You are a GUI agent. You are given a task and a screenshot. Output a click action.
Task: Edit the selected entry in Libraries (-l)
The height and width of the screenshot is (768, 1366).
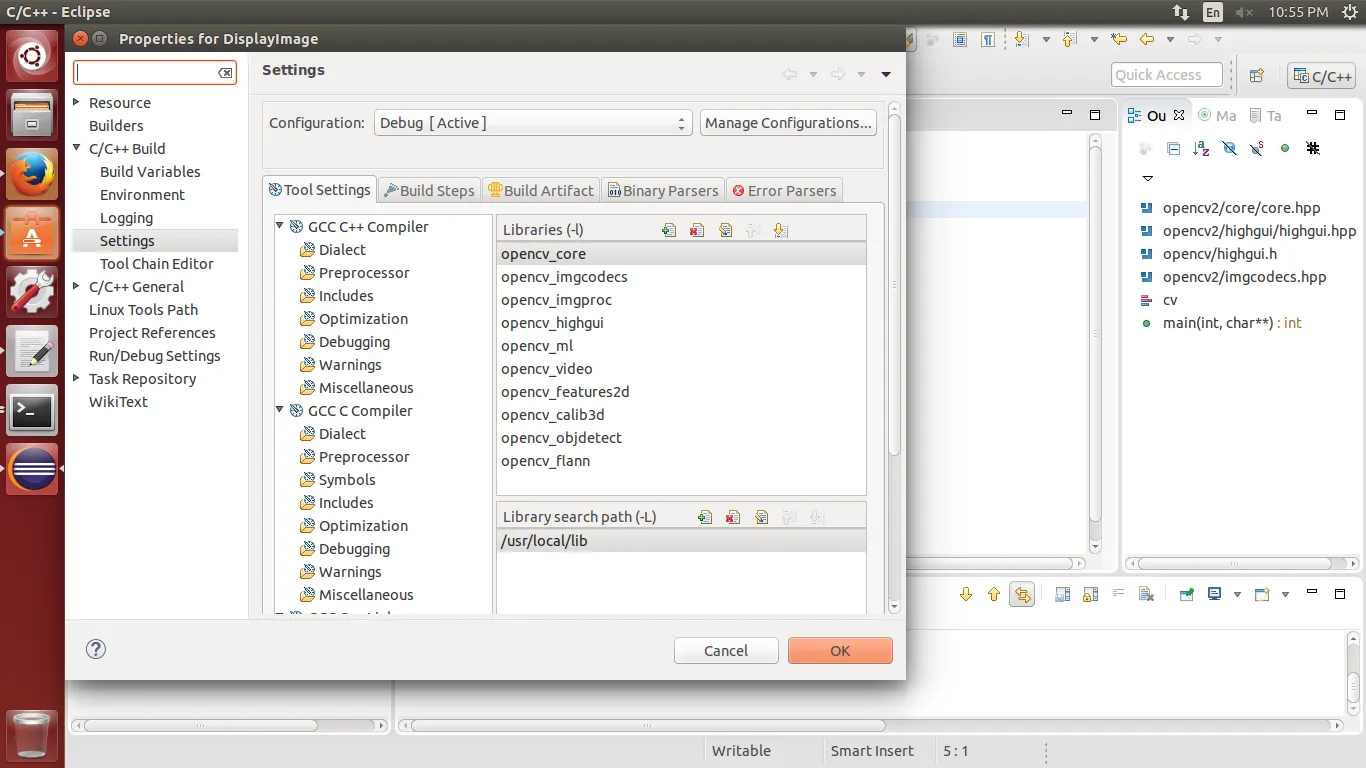[x=725, y=230]
